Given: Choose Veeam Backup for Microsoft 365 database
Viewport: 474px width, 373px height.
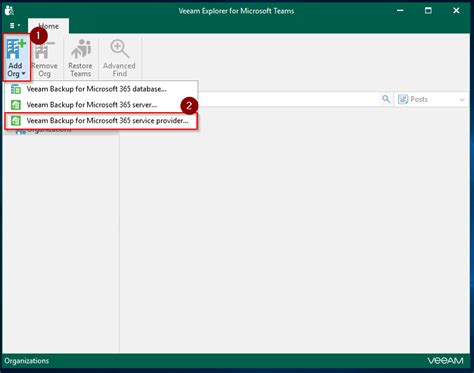Looking at the screenshot, I should coord(101,89).
